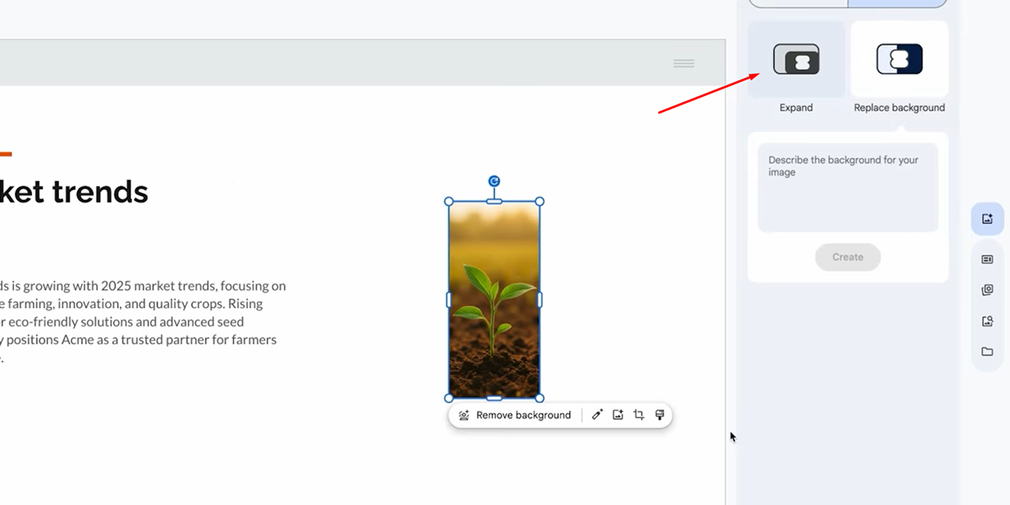Click the 'Expand' label text
Screen dimensions: 1010x505
(x=796, y=108)
